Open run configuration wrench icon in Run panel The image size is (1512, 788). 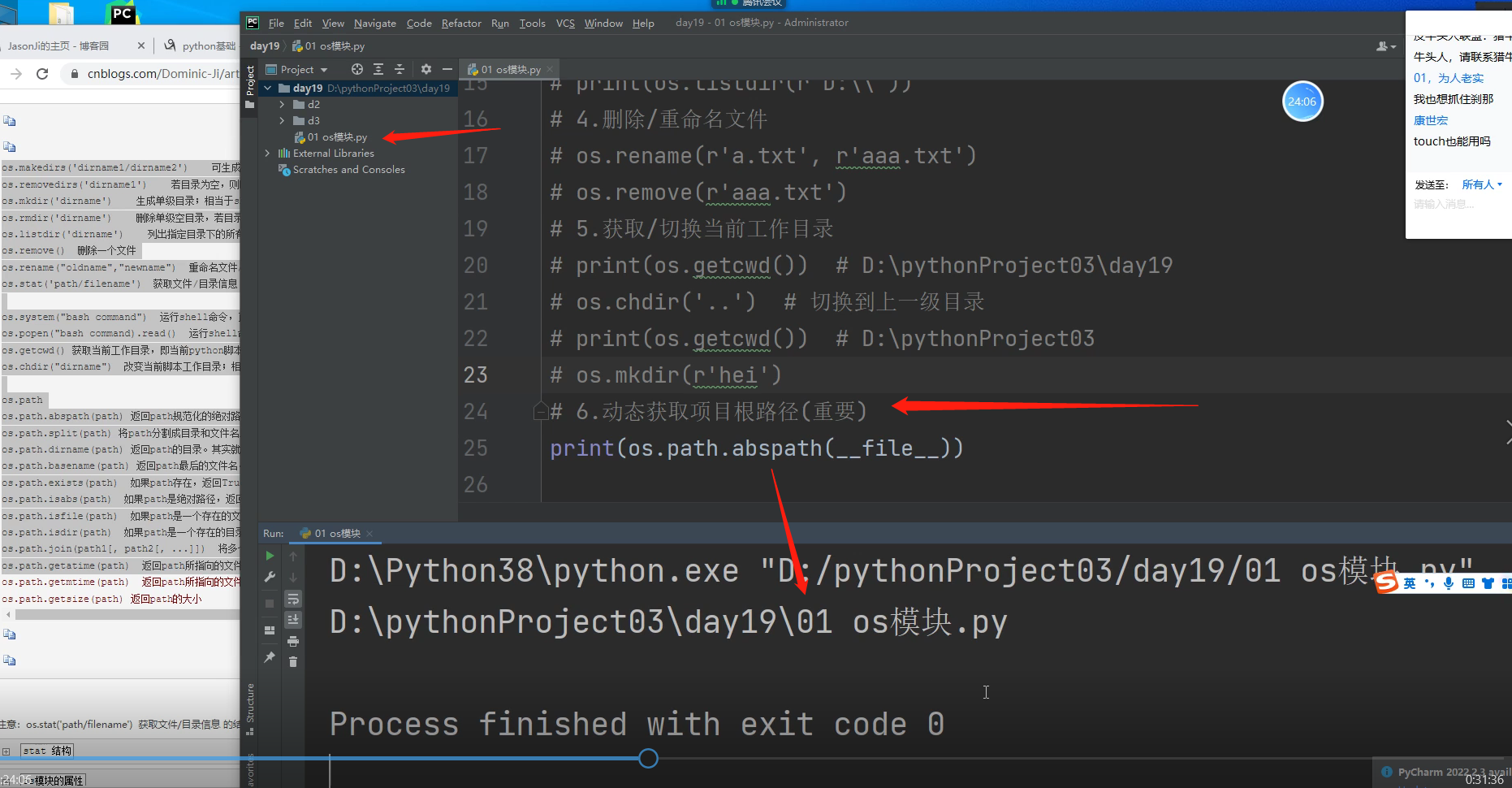(270, 577)
